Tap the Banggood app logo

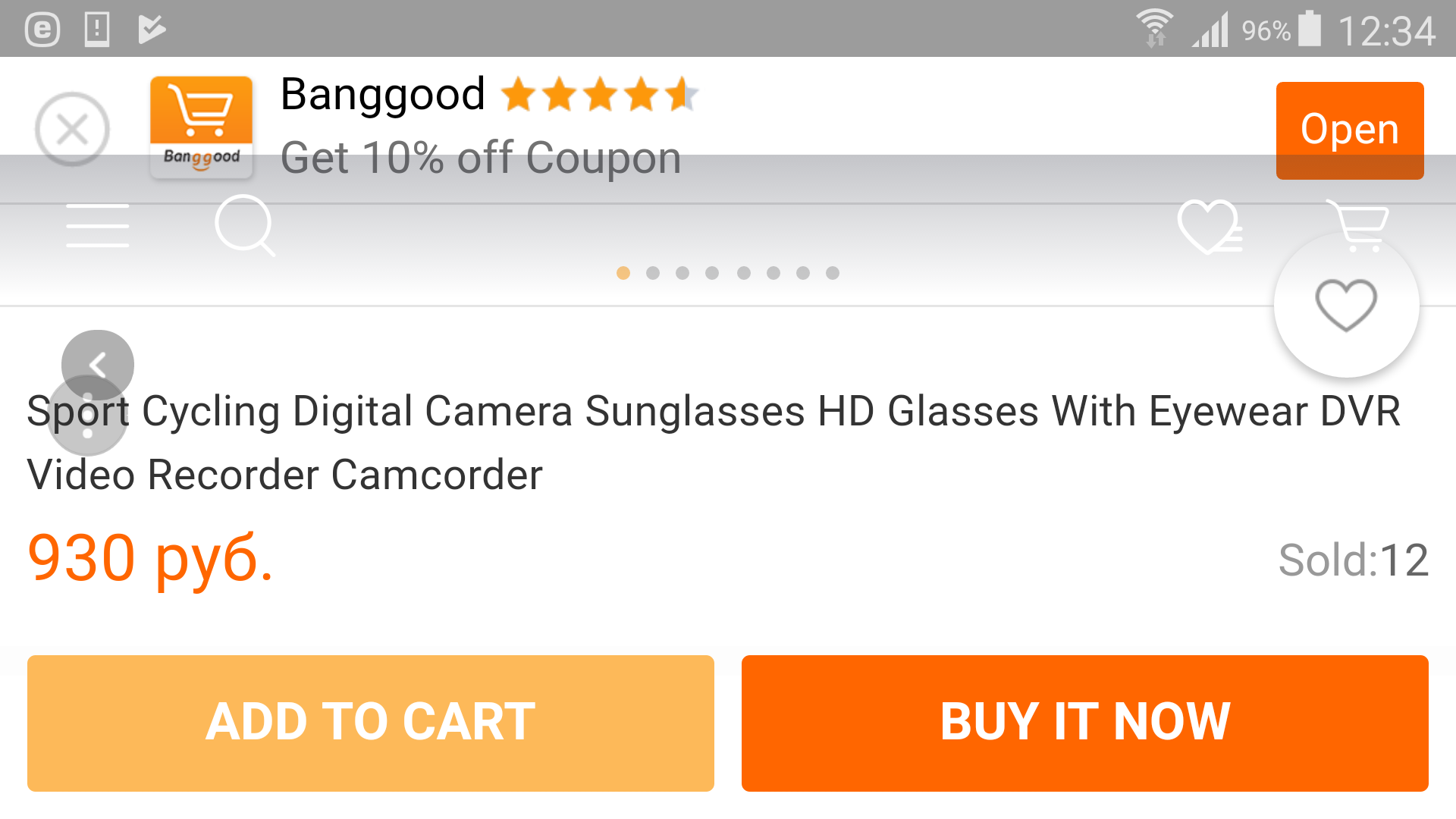pyautogui.click(x=201, y=127)
